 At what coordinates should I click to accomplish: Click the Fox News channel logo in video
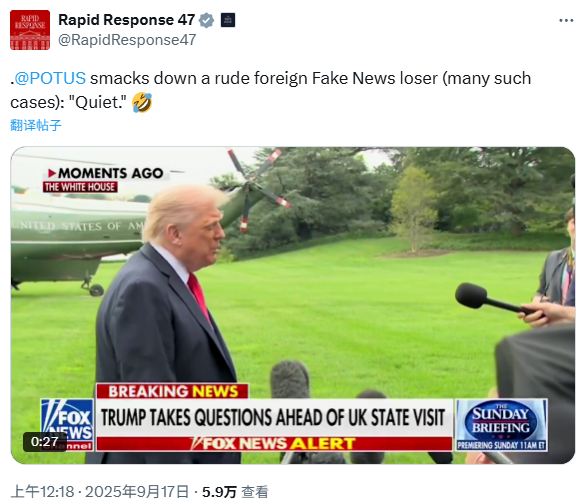coord(67,425)
